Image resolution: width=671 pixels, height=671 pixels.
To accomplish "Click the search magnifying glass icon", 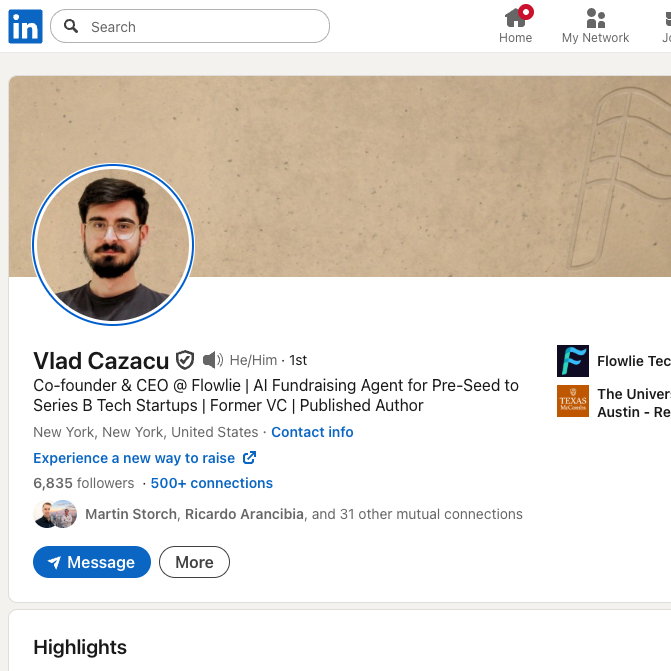I will point(71,27).
